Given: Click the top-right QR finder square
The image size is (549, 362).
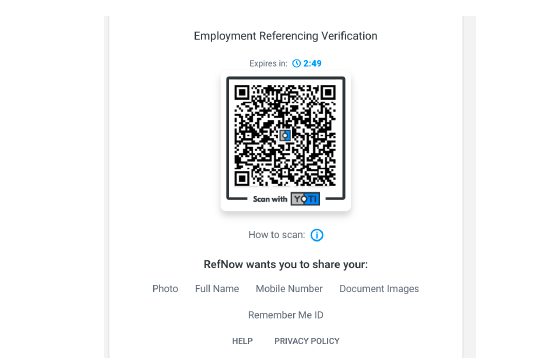Looking at the screenshot, I should (328, 92).
